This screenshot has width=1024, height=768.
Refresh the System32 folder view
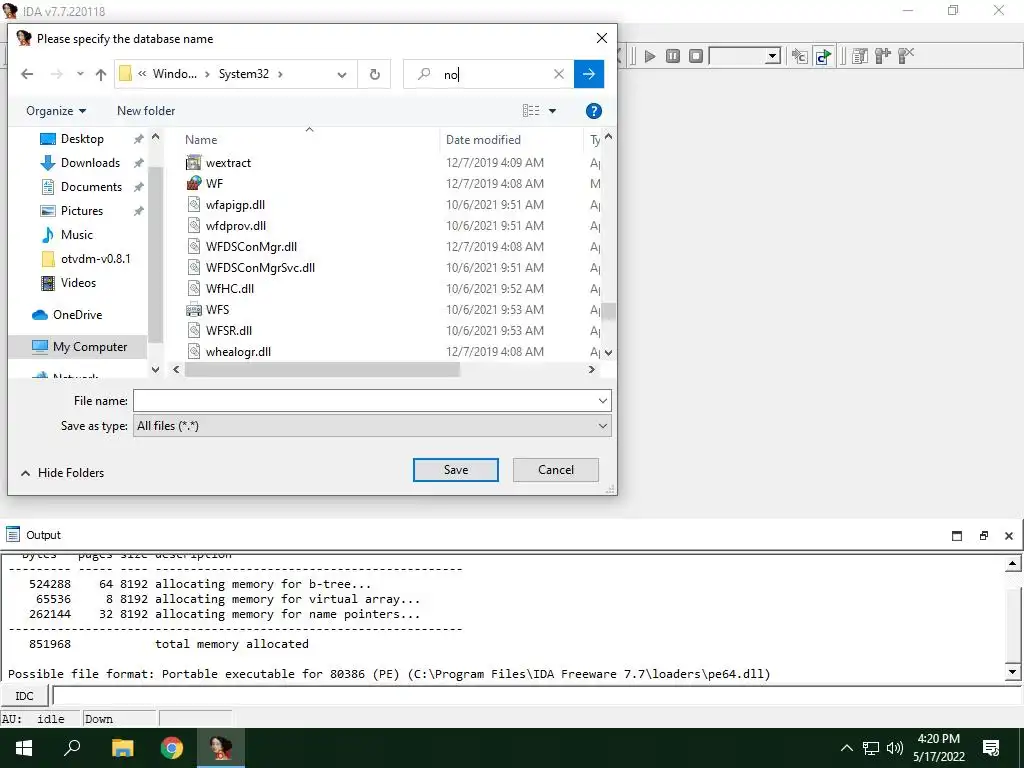(x=374, y=74)
